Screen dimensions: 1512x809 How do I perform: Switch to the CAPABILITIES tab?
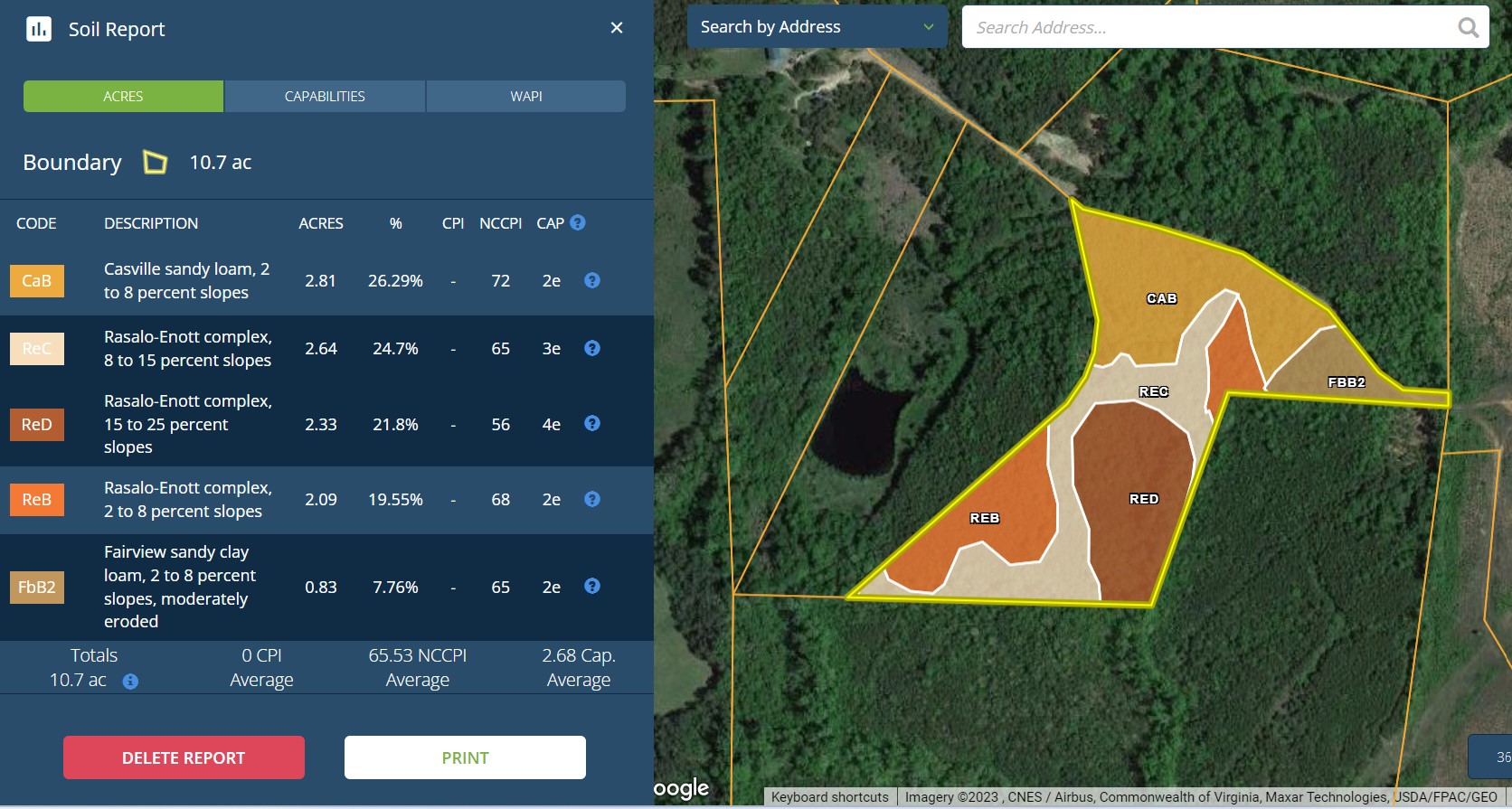(x=325, y=97)
